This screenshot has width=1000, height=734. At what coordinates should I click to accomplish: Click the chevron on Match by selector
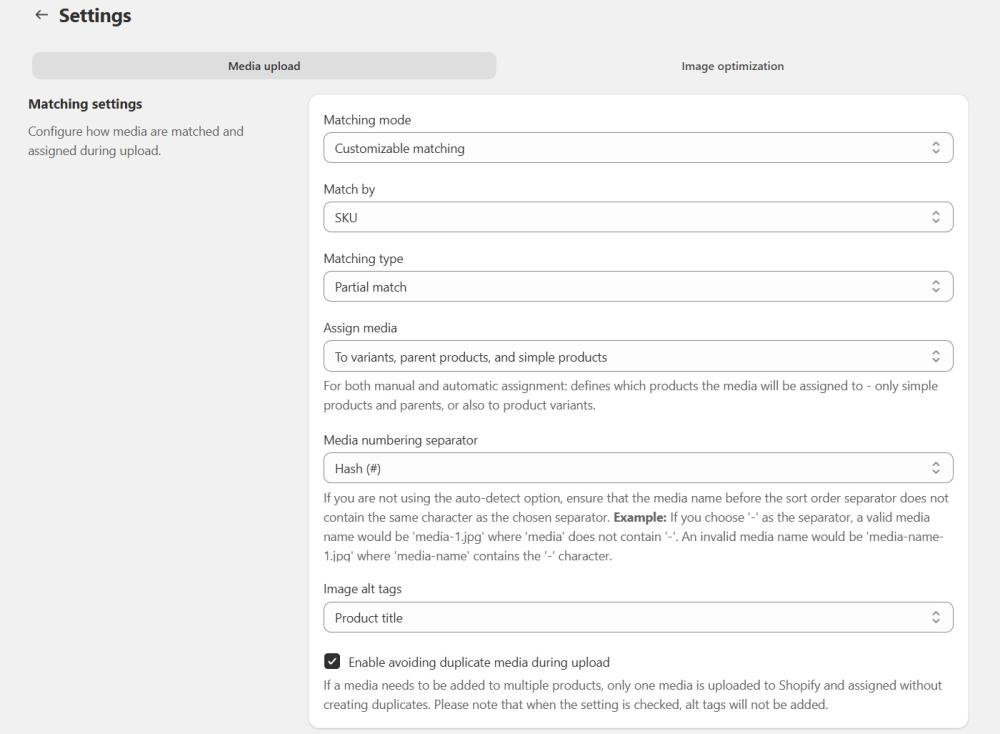(938, 216)
